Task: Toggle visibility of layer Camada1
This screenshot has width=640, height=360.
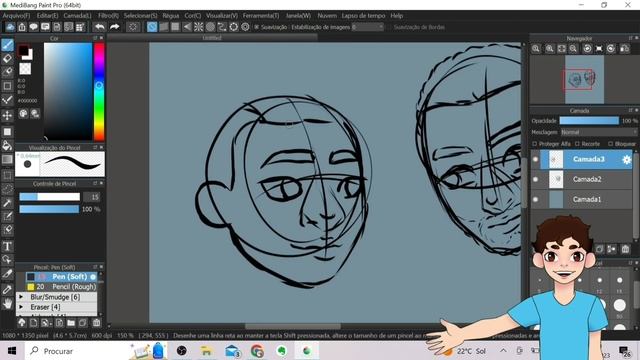Action: (x=536, y=199)
